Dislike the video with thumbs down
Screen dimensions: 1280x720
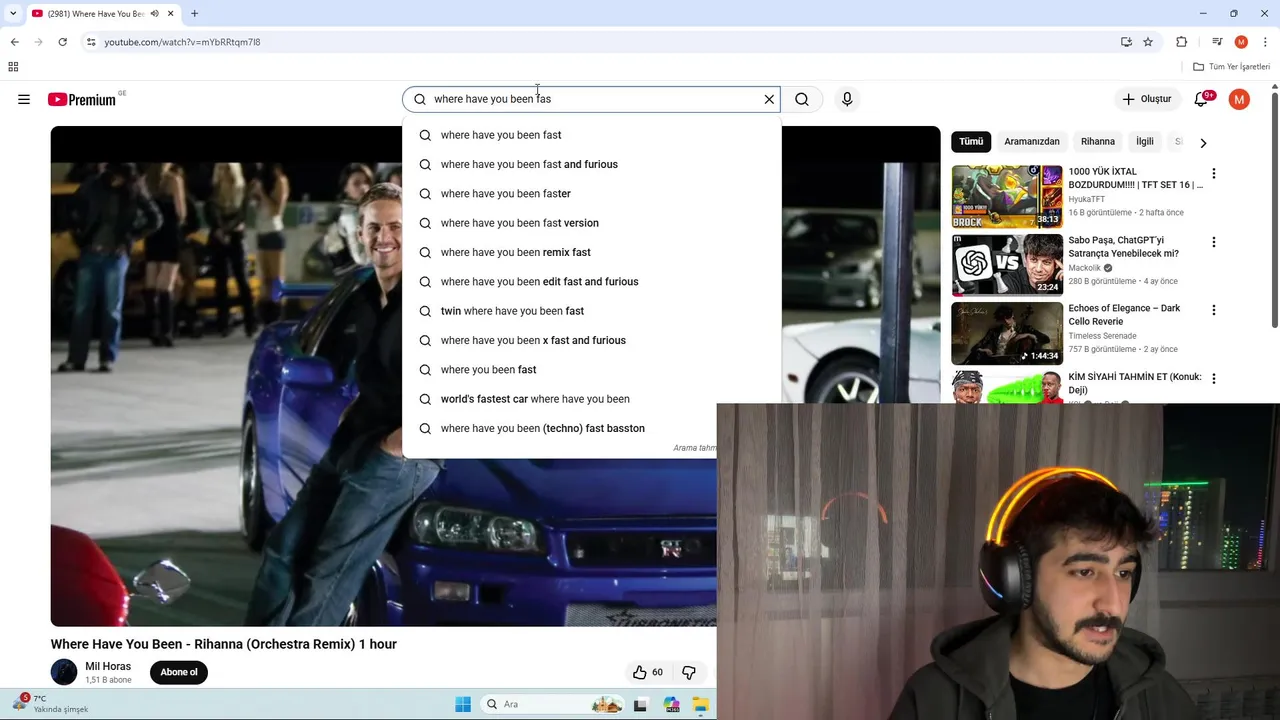[689, 672]
